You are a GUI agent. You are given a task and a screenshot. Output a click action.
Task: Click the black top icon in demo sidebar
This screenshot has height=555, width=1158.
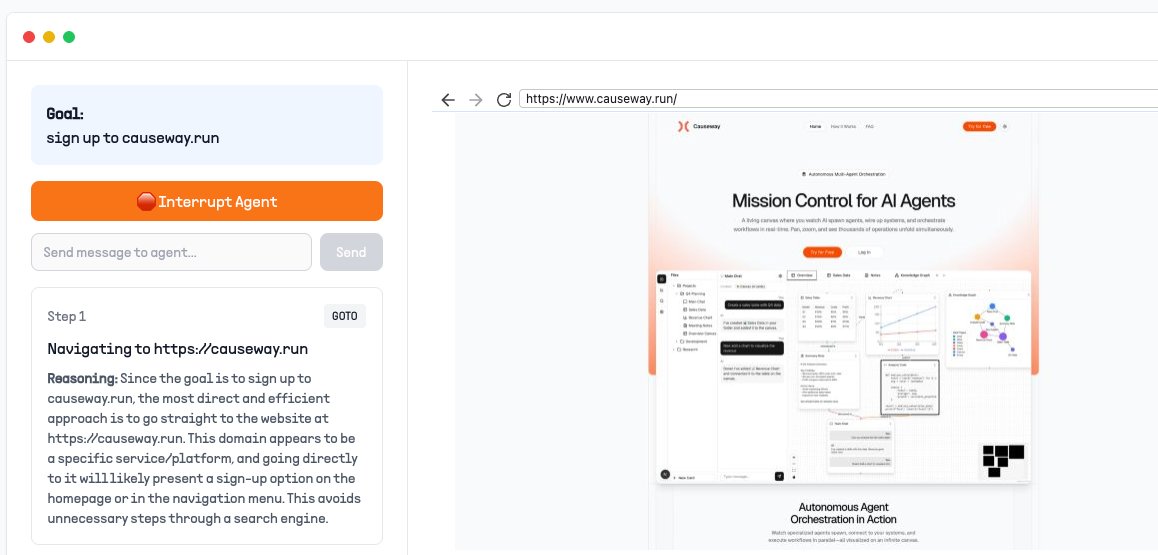coord(662,279)
